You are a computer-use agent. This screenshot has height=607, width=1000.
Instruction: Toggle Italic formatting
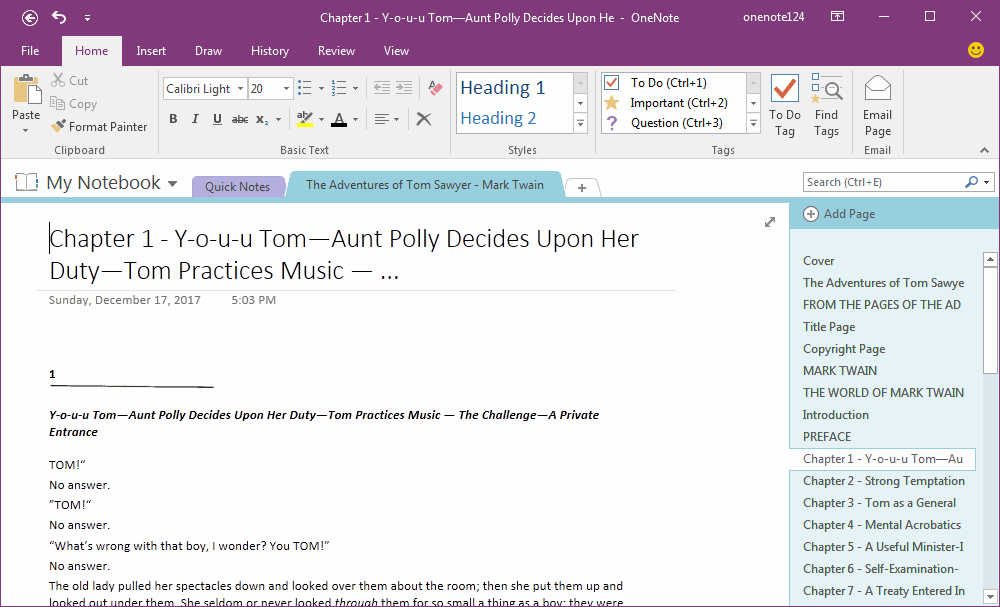tap(195, 119)
